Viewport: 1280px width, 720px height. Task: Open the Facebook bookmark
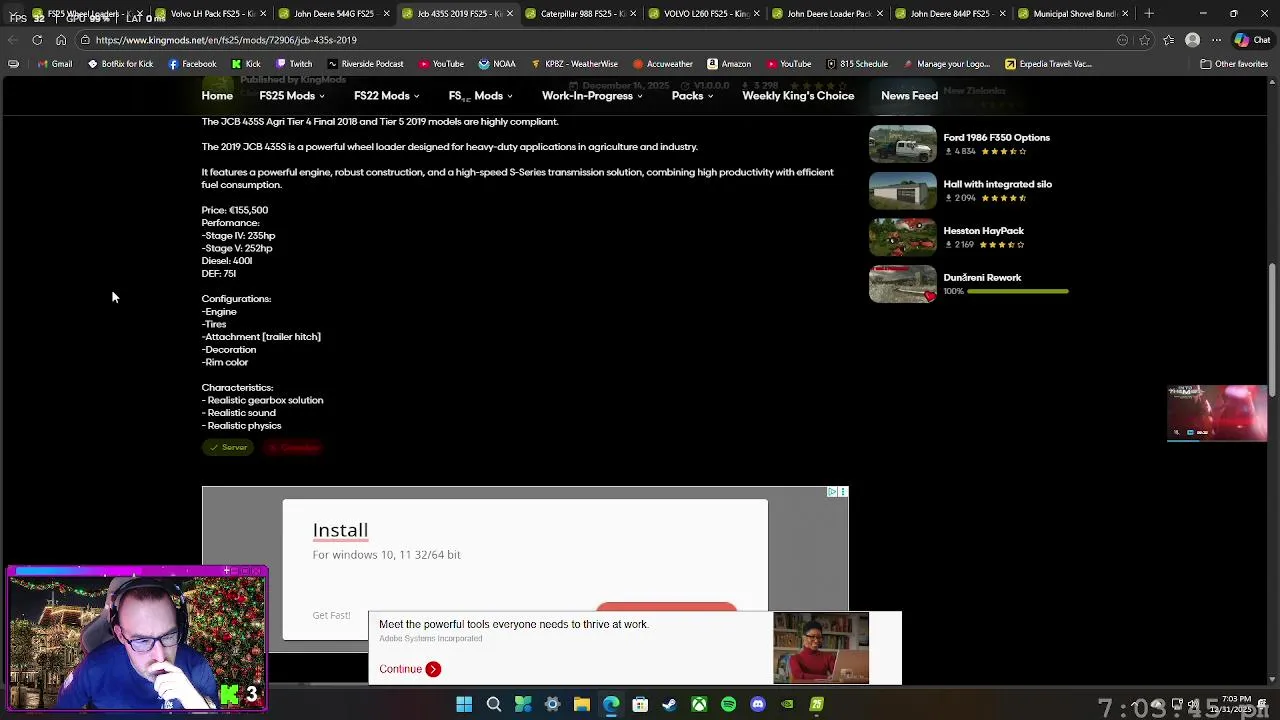click(x=192, y=64)
